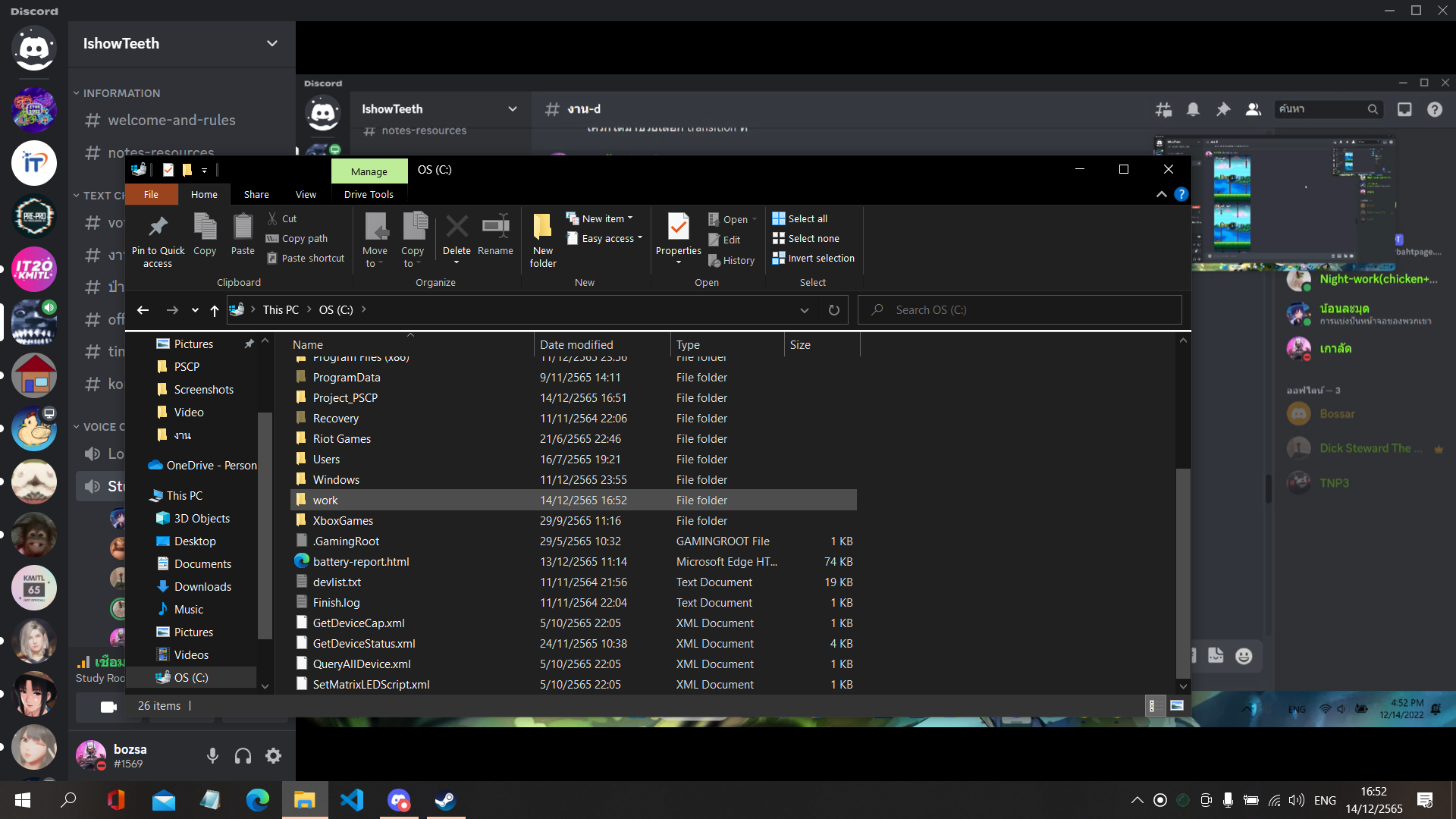1456x819 pixels.
Task: Open the Properties of the selected item
Action: (678, 227)
